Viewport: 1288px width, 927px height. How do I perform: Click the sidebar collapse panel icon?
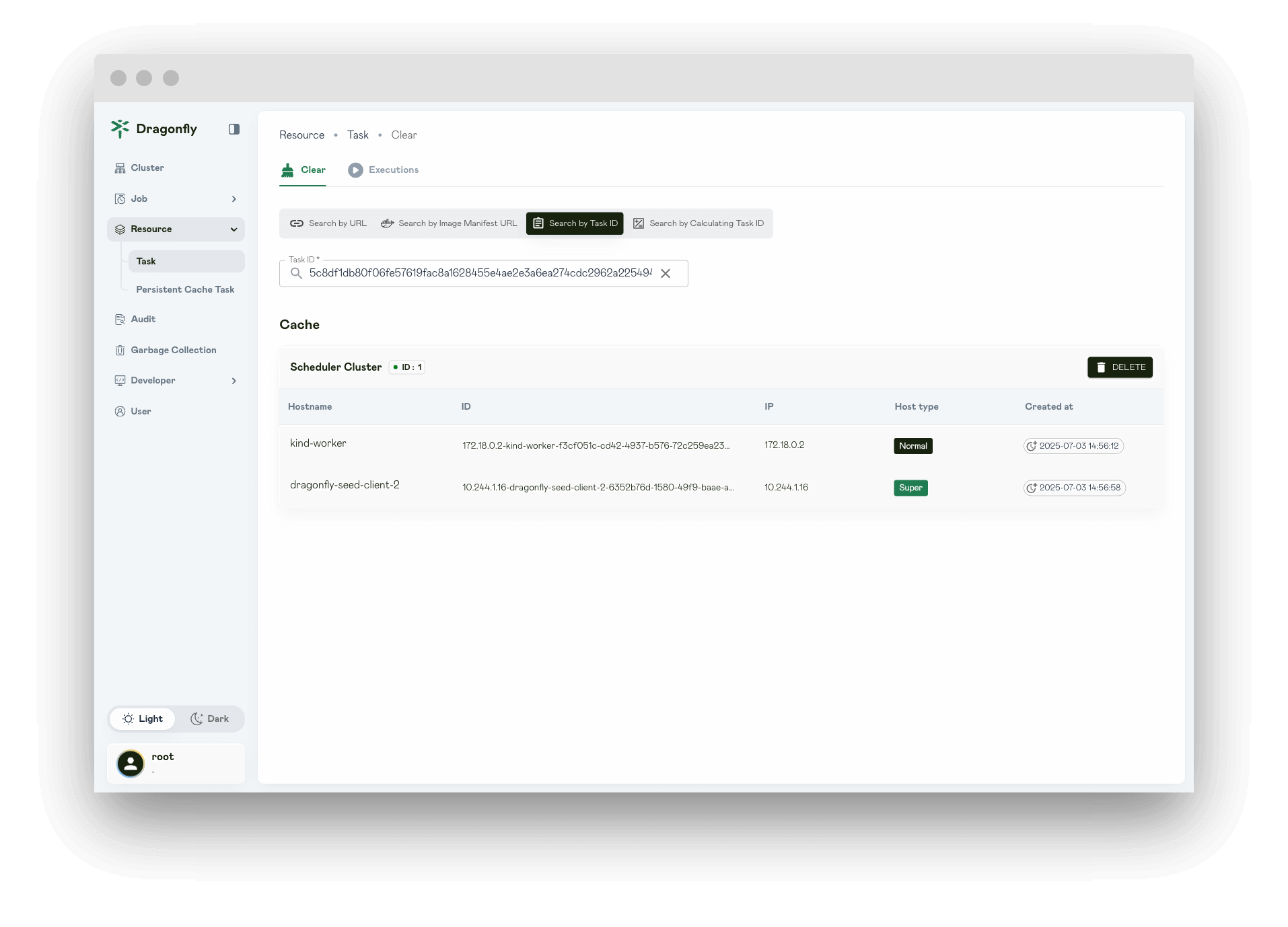(234, 128)
